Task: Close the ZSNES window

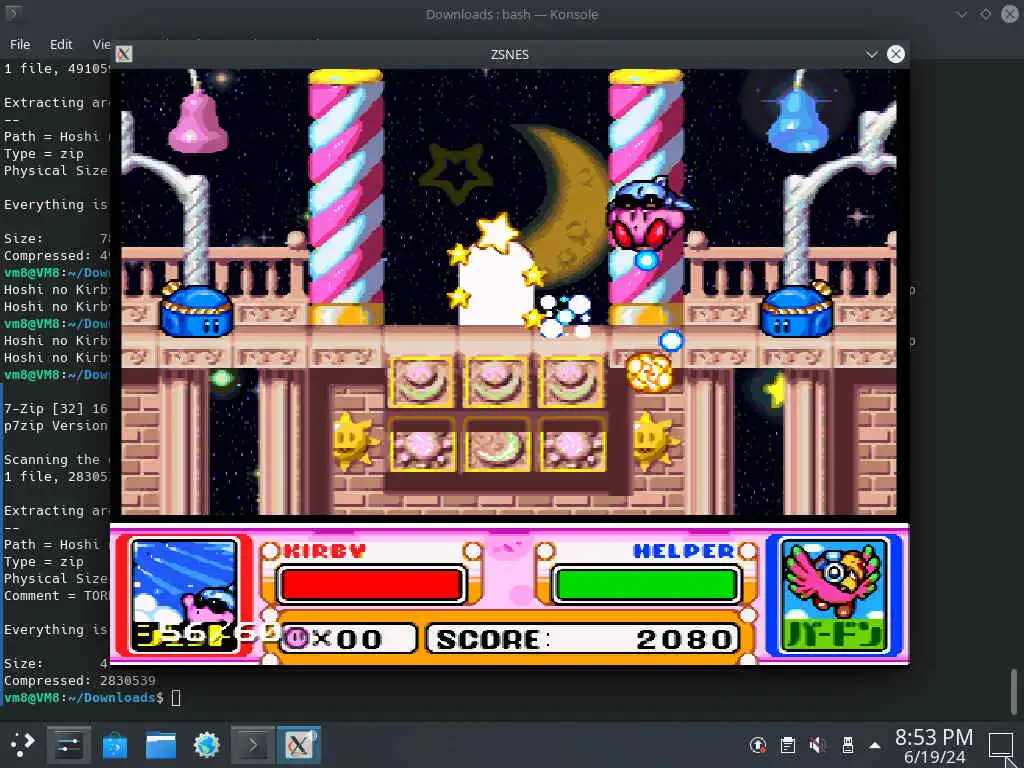Action: (896, 54)
